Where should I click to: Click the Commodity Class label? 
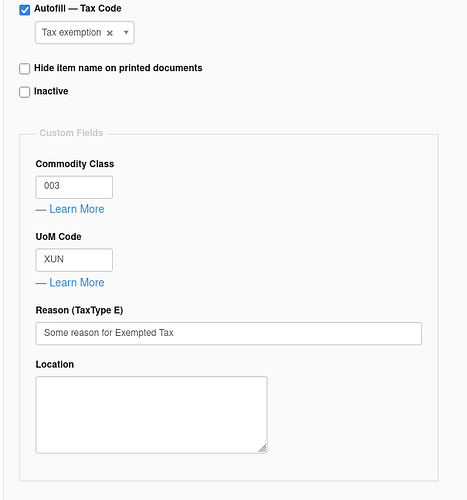[75, 164]
